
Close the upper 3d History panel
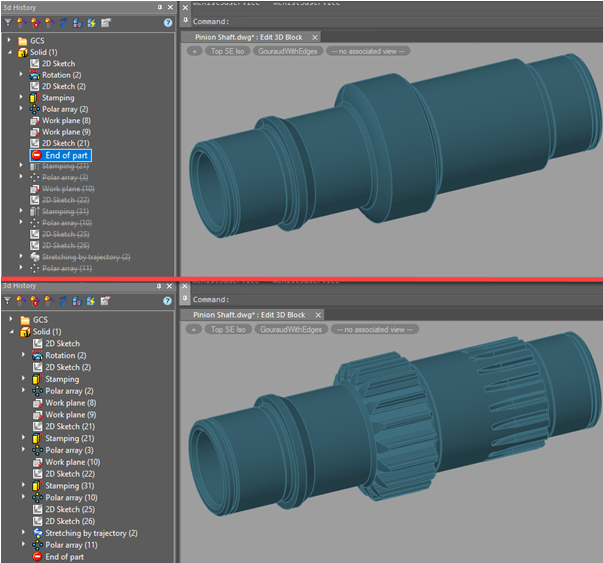(x=170, y=6)
